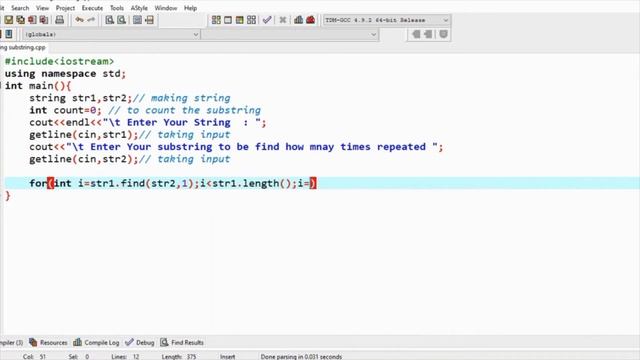Click the Profile analysis chart icon

(x=298, y=20)
